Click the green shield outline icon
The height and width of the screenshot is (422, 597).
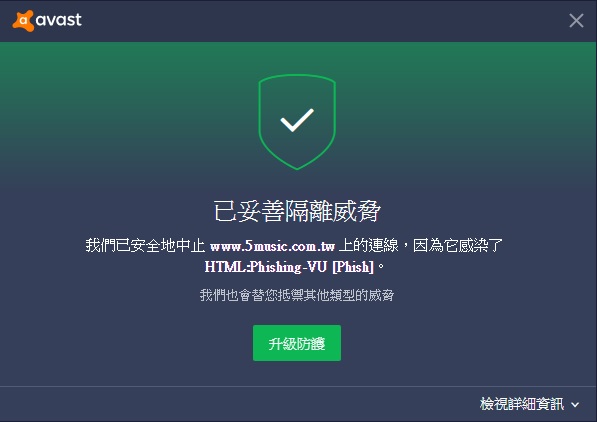tap(297, 122)
